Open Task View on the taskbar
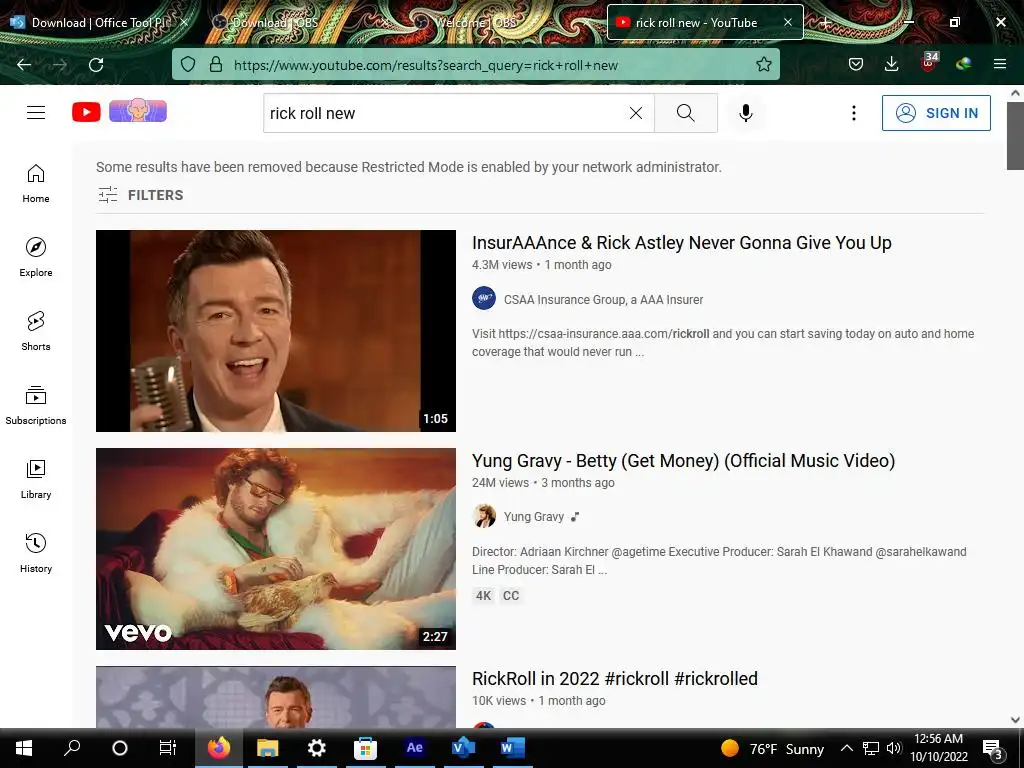 coord(168,748)
